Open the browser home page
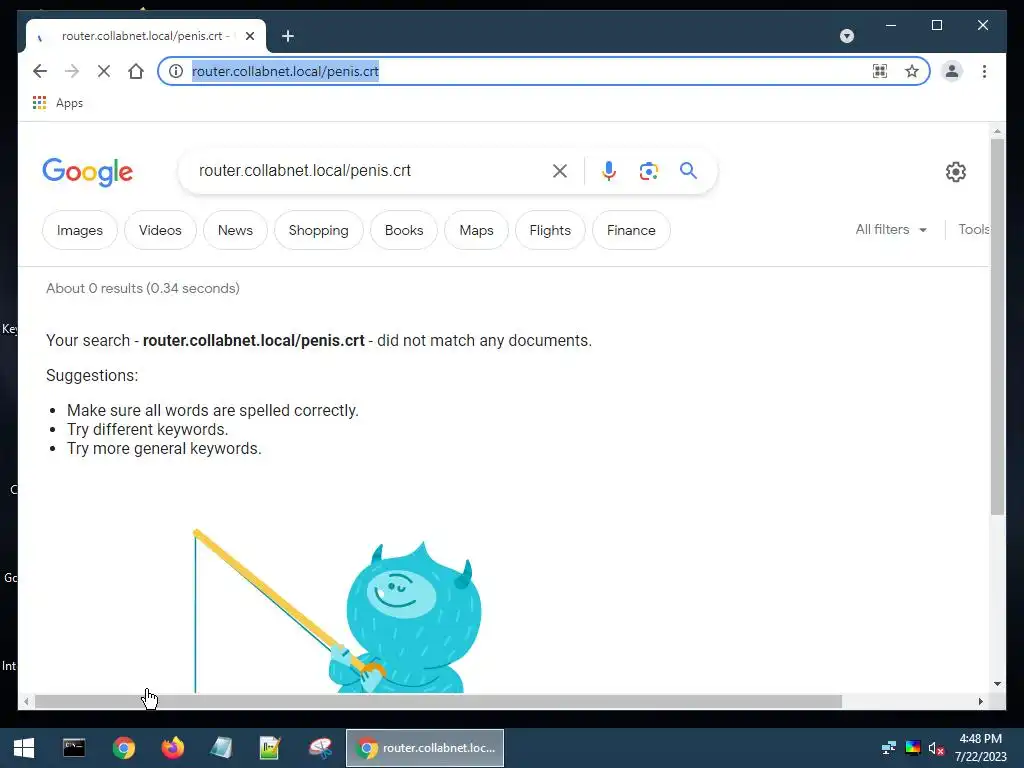This screenshot has width=1024, height=768. (x=136, y=71)
